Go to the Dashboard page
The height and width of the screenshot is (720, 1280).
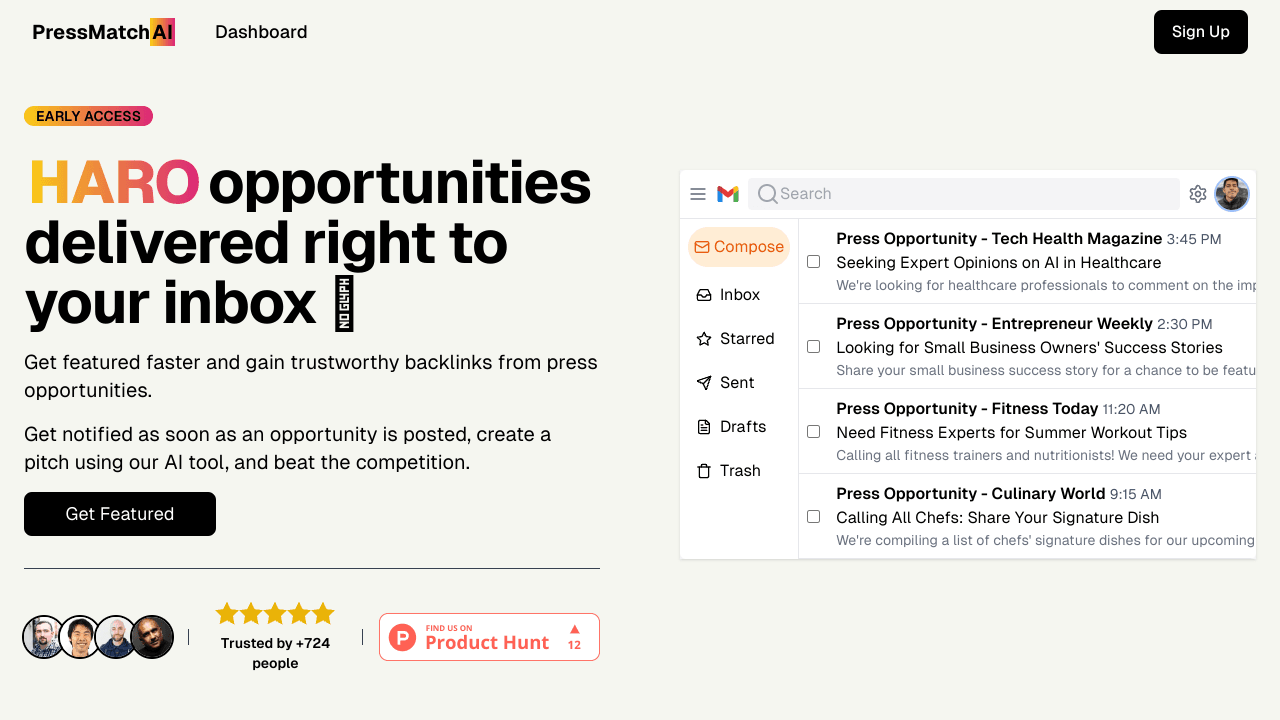[261, 32]
